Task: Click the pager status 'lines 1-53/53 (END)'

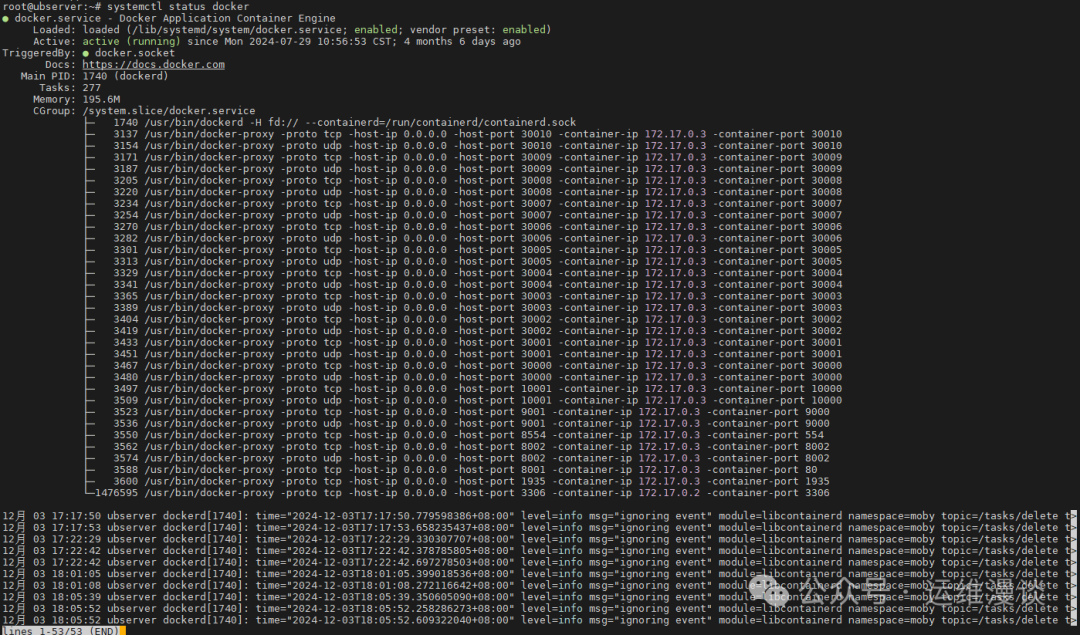Action: pos(61,631)
